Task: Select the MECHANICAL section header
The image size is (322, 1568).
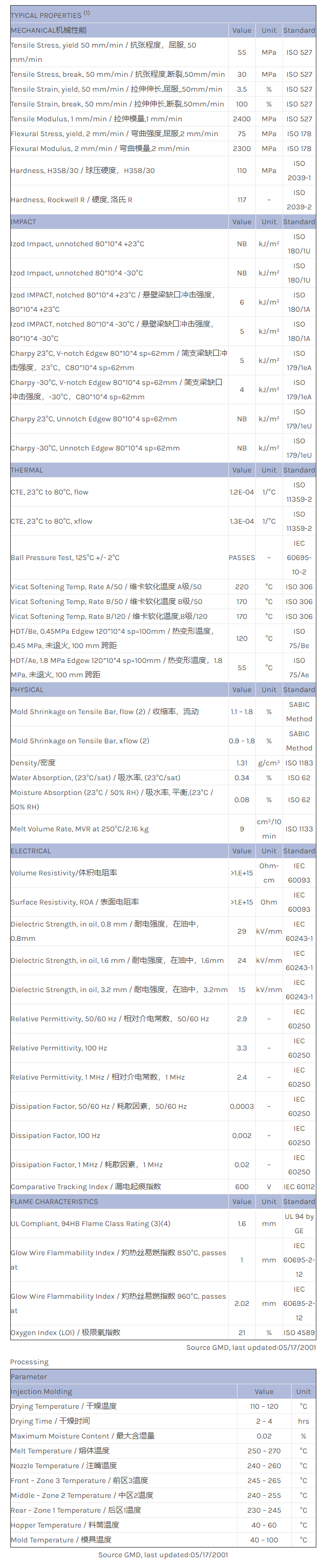Action: [49, 30]
